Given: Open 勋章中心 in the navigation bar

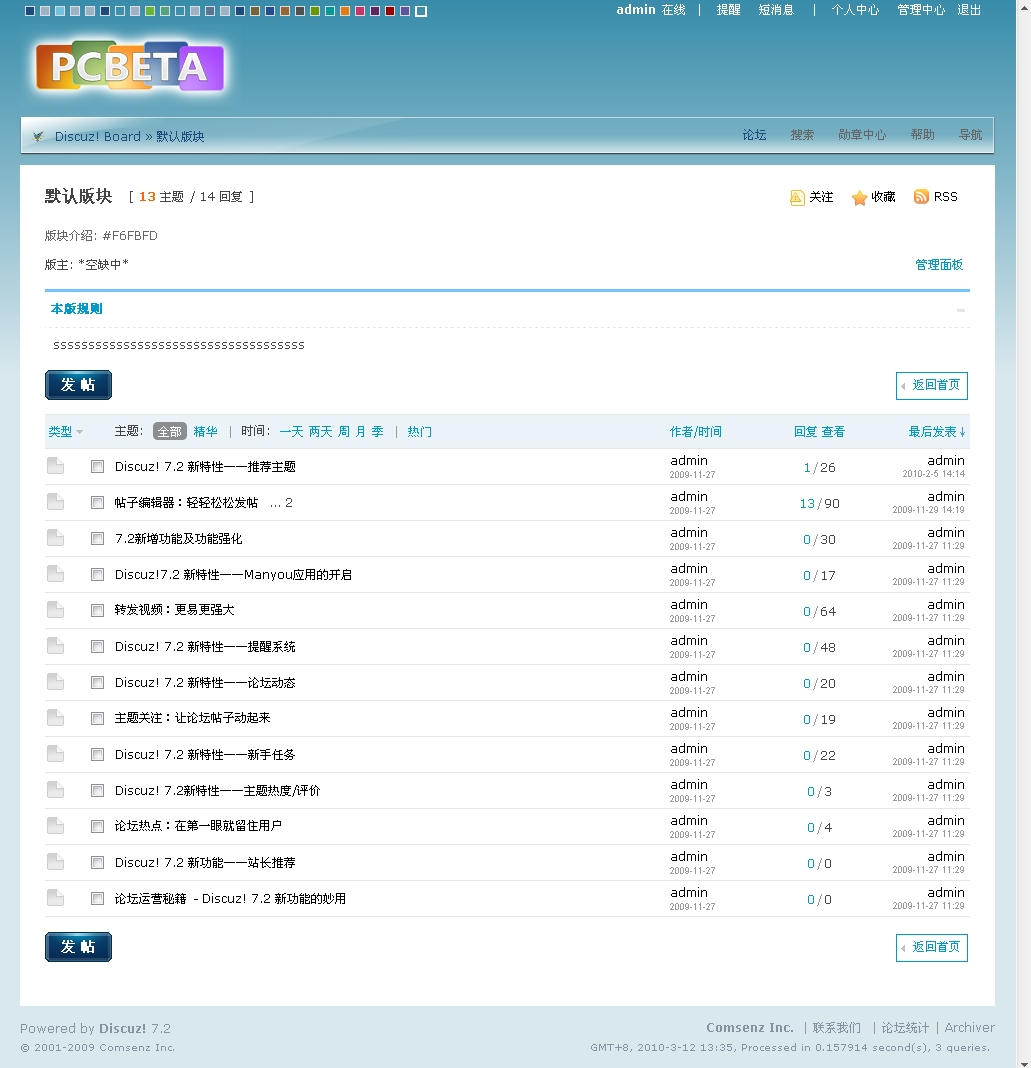Looking at the screenshot, I should point(862,135).
